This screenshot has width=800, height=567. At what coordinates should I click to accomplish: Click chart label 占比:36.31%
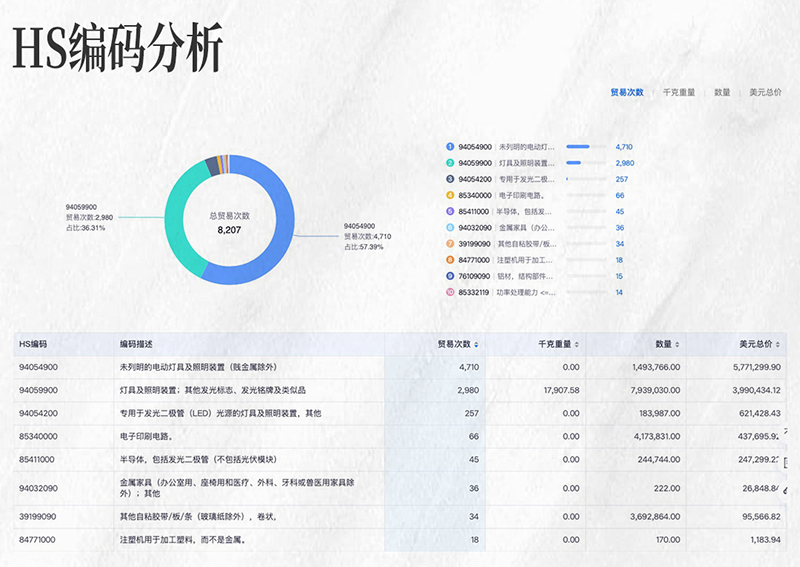coord(85,228)
